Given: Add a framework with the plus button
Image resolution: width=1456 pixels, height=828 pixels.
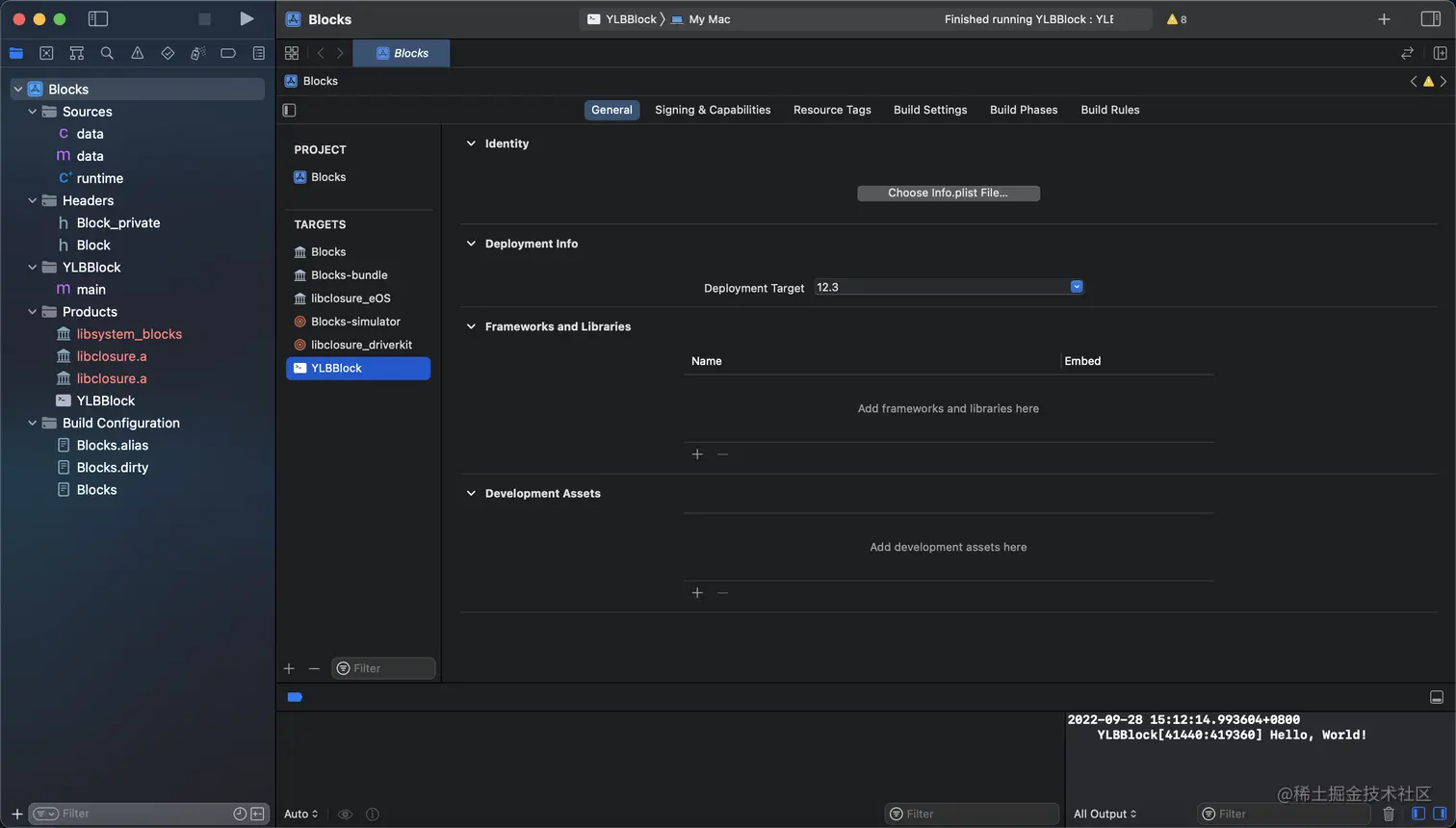Looking at the screenshot, I should pyautogui.click(x=697, y=454).
